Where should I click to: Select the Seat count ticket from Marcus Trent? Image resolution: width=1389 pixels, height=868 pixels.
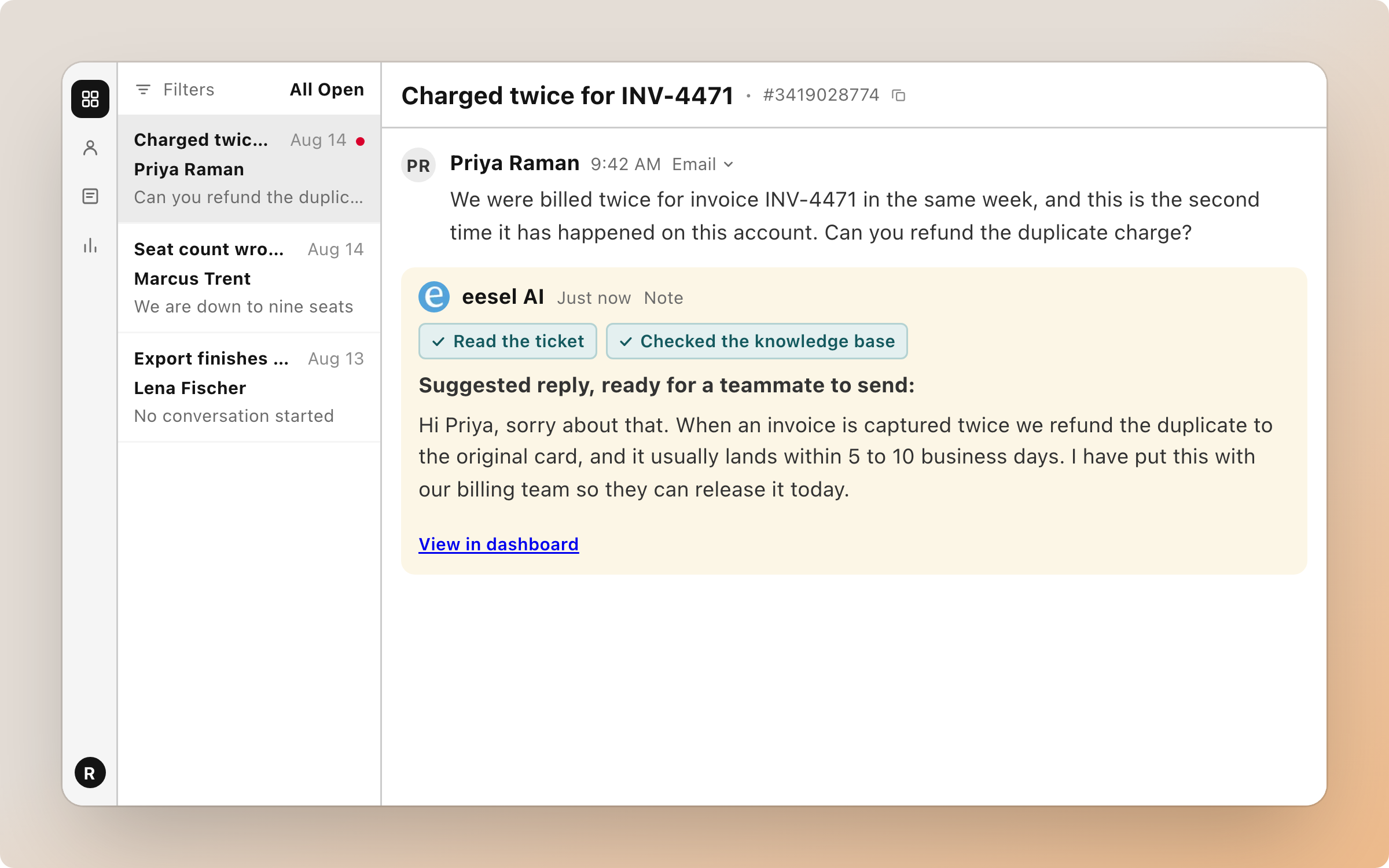click(x=249, y=278)
